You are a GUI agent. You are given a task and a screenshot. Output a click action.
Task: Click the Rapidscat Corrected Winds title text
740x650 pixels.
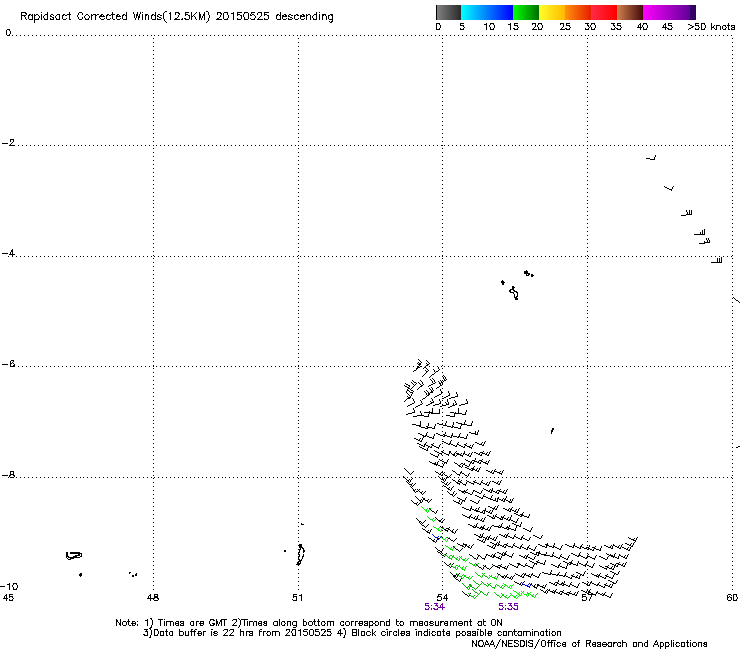[177, 16]
